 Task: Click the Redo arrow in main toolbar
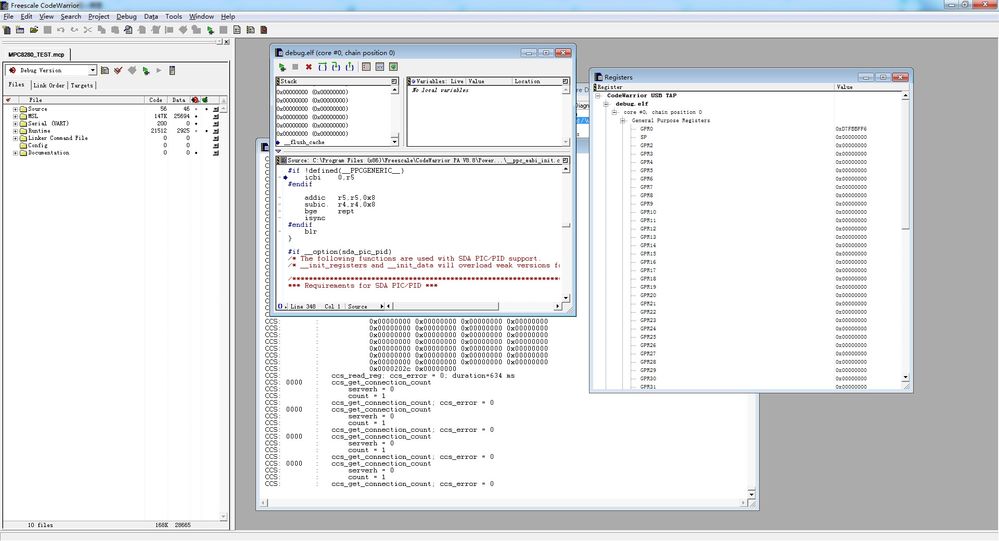(75, 30)
